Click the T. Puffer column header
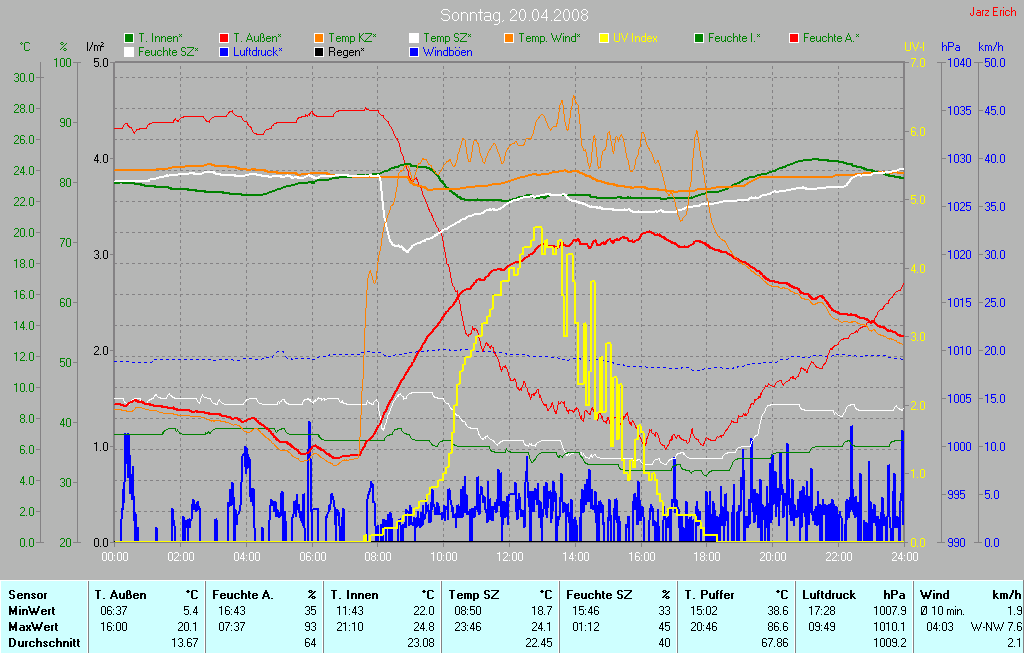 (711, 594)
